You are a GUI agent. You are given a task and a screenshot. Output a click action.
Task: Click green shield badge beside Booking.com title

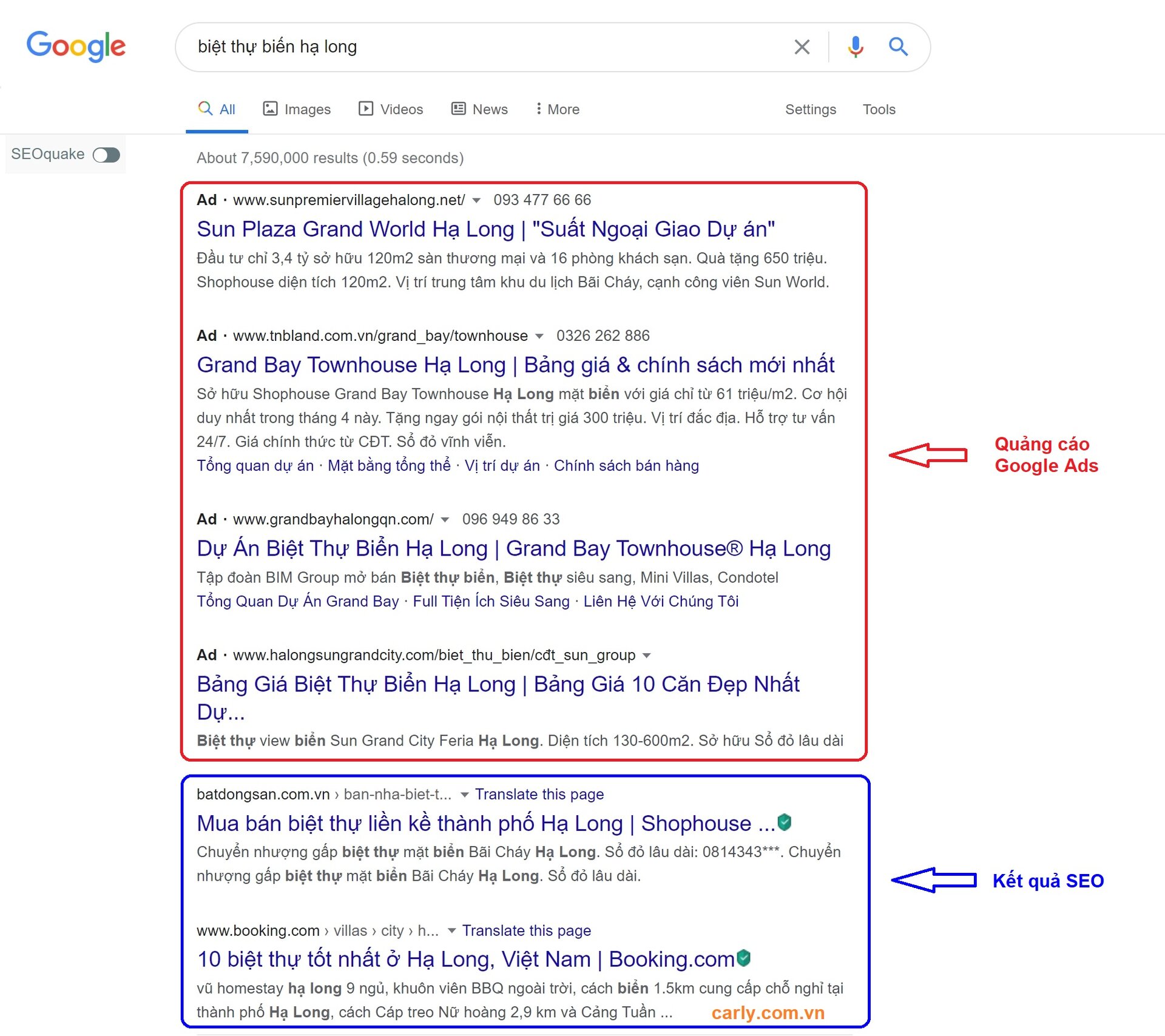point(743,958)
